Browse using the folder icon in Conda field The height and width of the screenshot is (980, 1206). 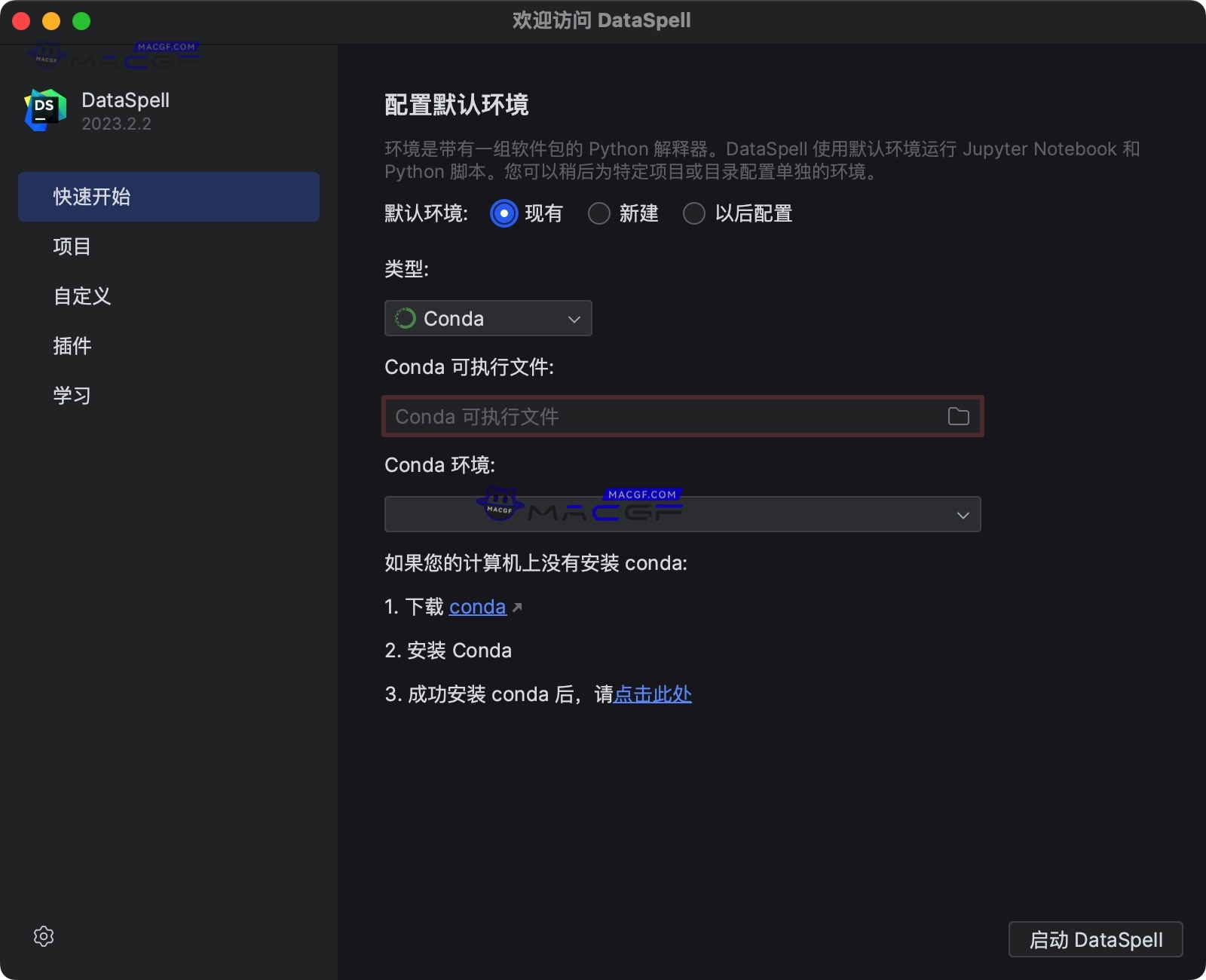[958, 416]
